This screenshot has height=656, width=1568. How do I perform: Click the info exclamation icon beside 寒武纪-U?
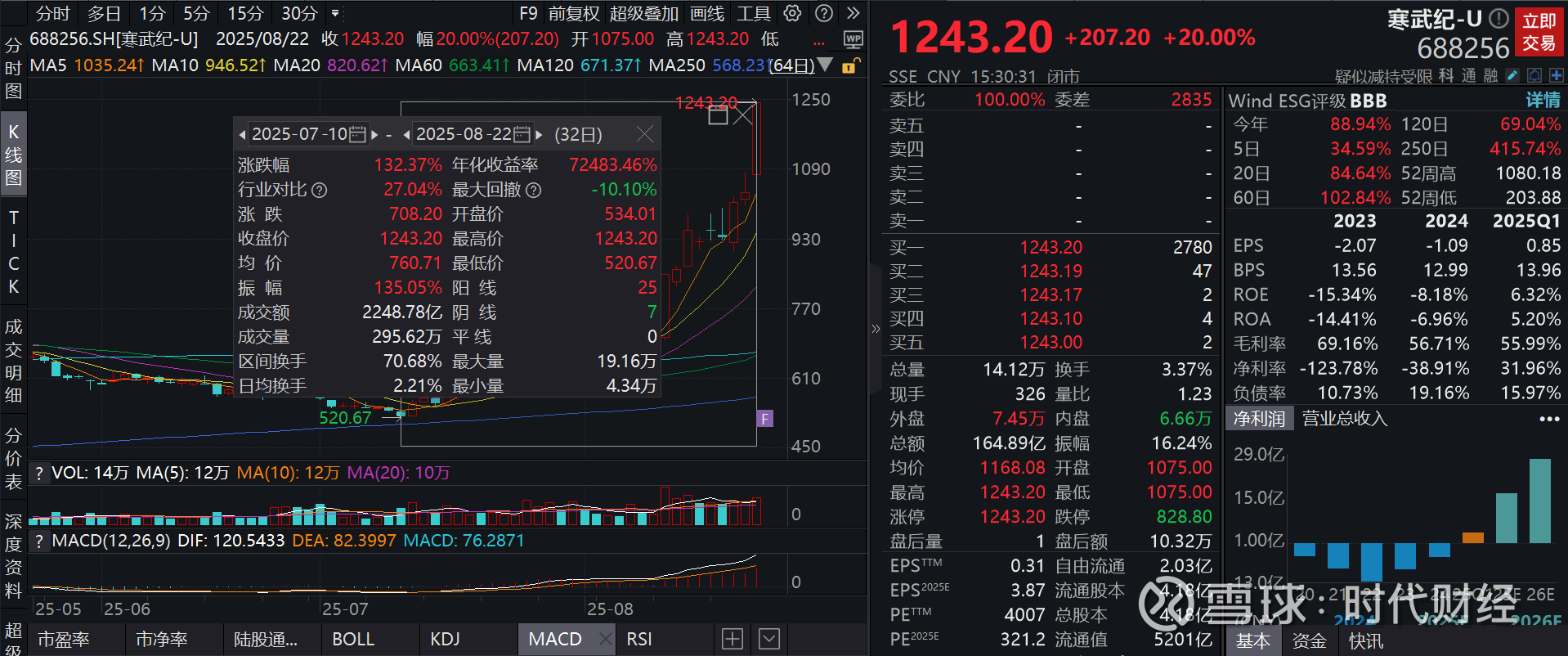[x=1498, y=18]
